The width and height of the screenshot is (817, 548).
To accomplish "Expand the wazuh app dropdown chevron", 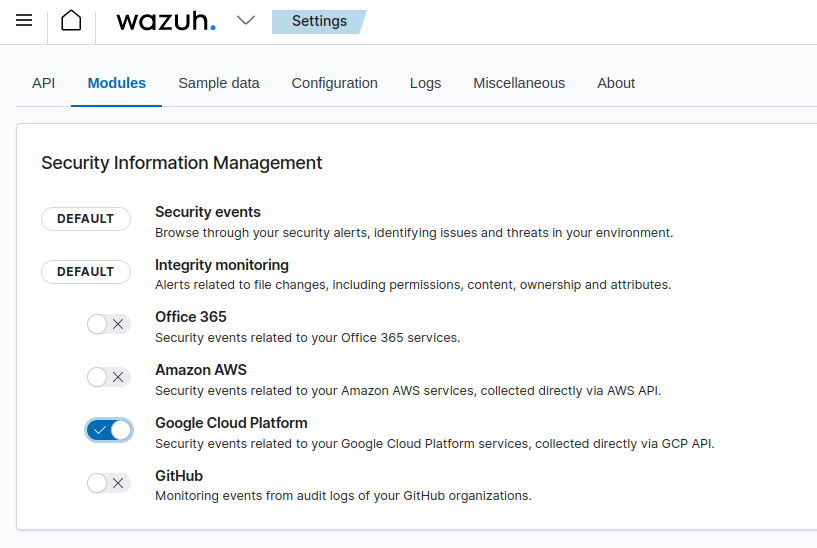I will point(245,20).
